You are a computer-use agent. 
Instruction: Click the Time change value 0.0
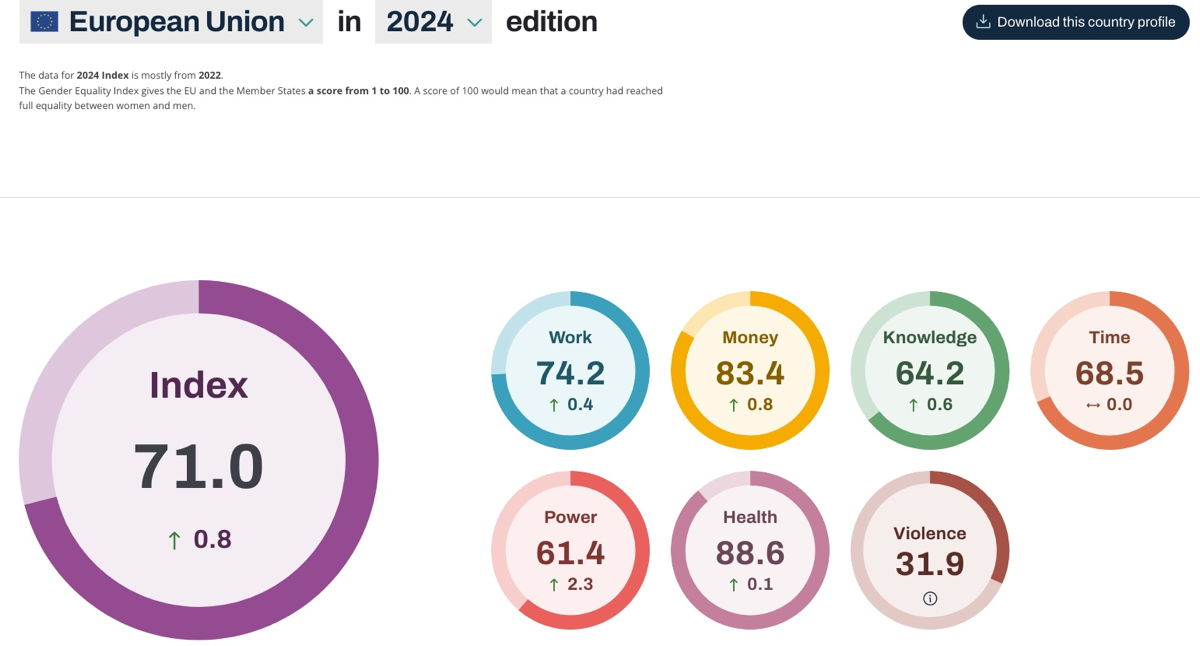point(1119,404)
